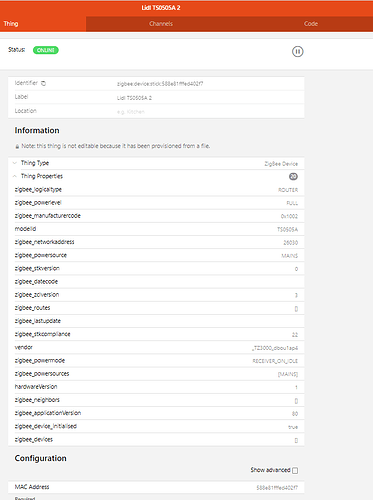The image size is (373, 500).
Task: Click the Lidl TS0505A 2 page title
Action: (161, 8)
